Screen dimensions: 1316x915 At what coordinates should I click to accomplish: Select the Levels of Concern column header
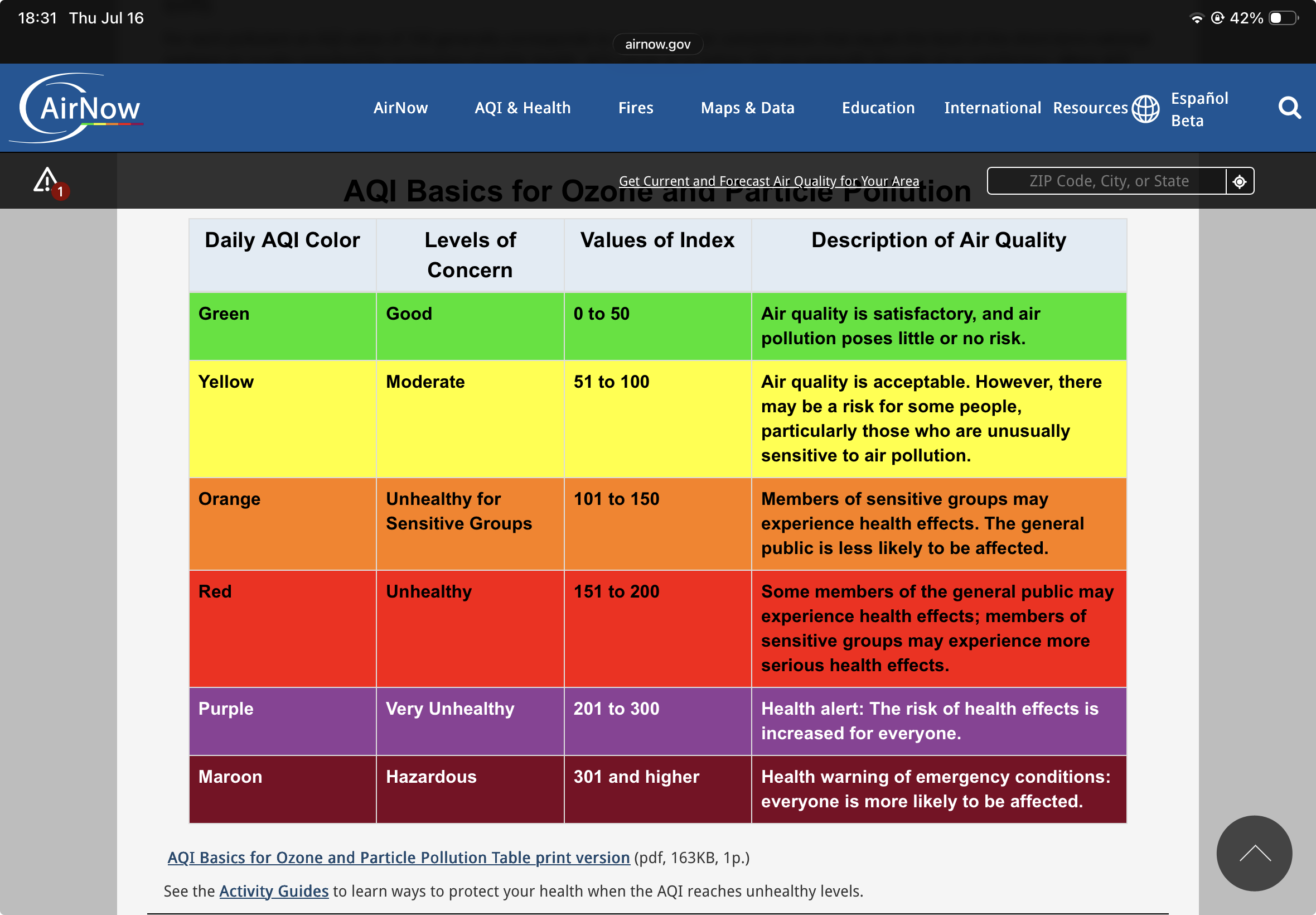click(471, 255)
